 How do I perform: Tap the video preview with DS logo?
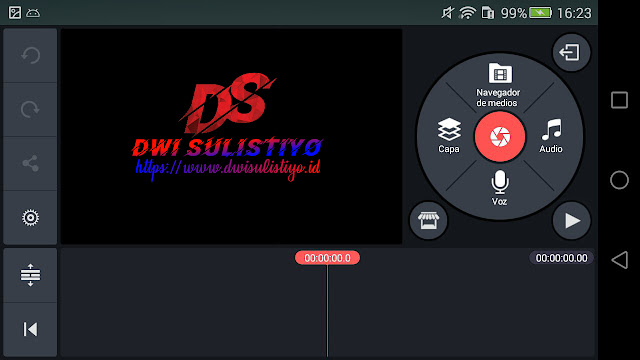(x=231, y=136)
